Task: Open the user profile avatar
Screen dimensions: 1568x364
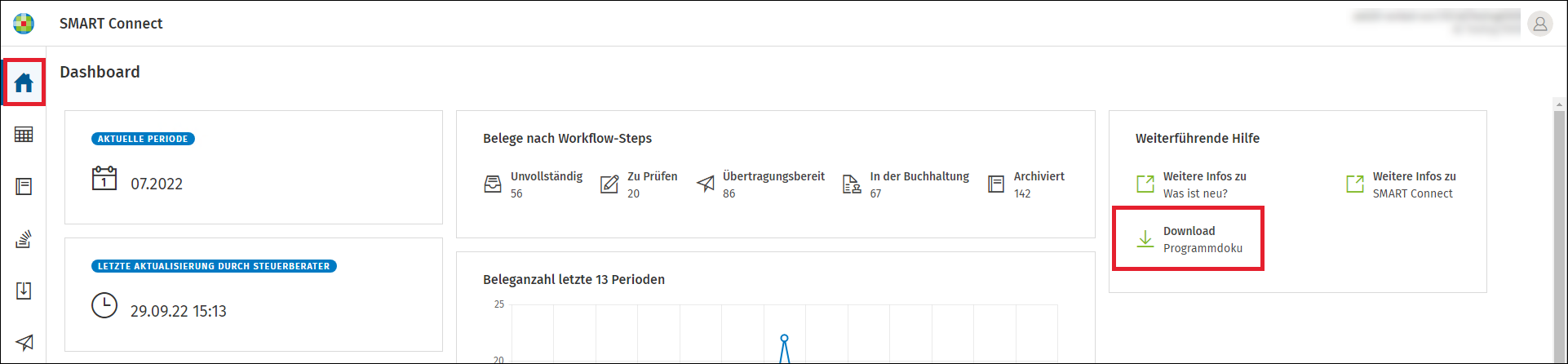Action: pyautogui.click(x=1539, y=24)
